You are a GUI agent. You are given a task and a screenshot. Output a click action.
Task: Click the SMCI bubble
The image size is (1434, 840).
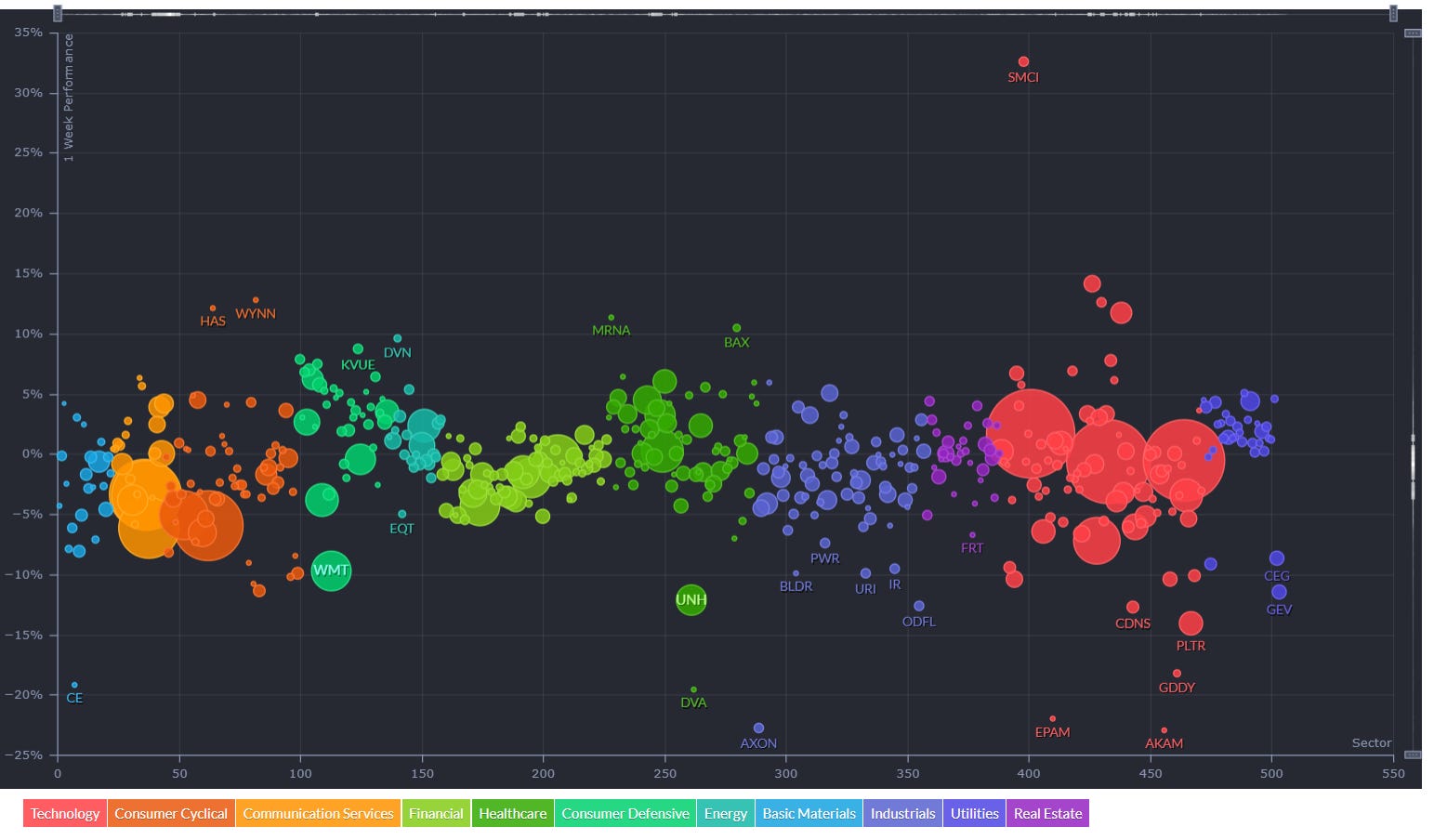click(1023, 61)
